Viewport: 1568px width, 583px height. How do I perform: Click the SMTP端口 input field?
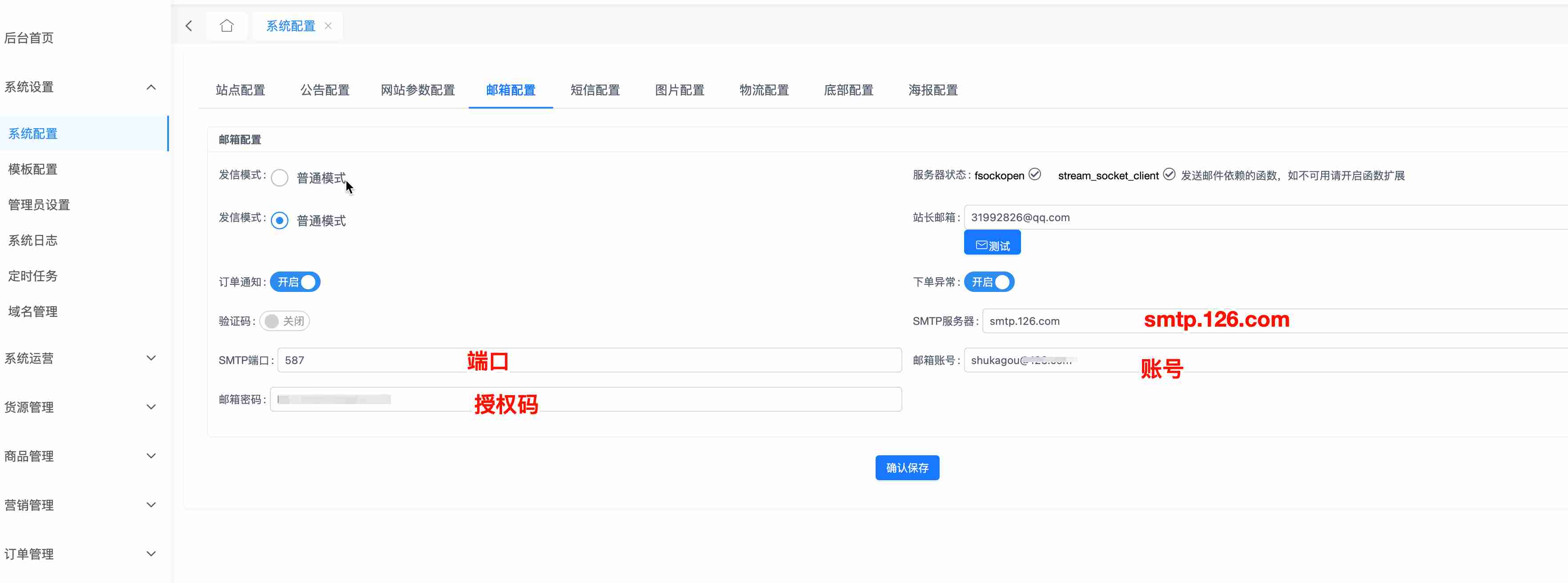(x=589, y=360)
